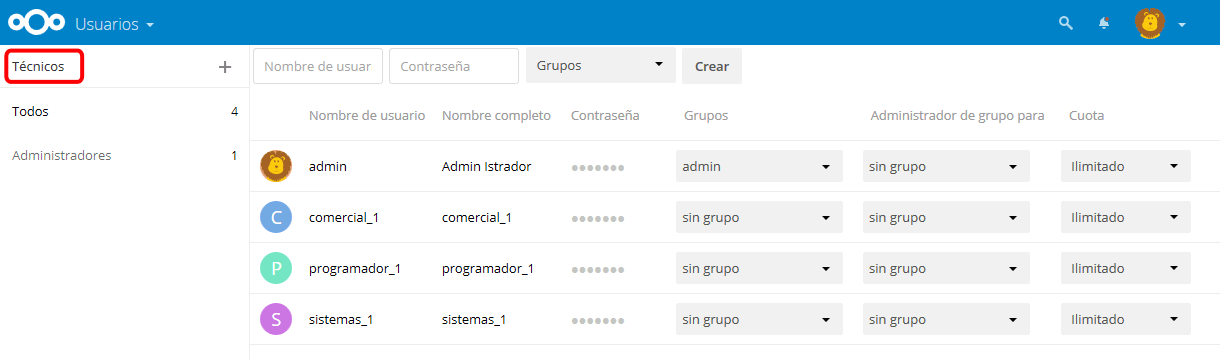Click the sistemas_1 avatar letter S
Screen dimensions: 1220x360
pos(276,319)
